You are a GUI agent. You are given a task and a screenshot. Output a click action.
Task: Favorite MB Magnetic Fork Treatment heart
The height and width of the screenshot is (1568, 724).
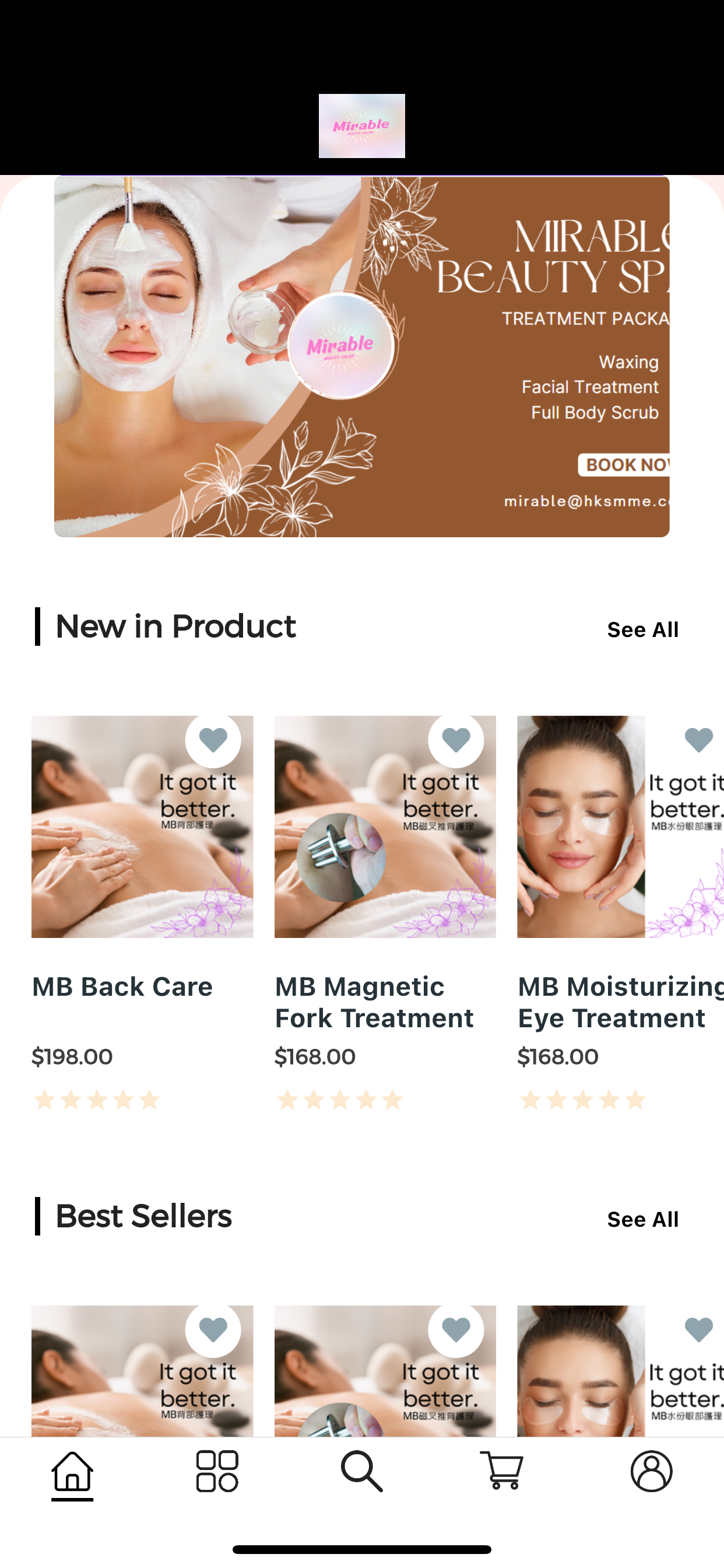point(456,740)
